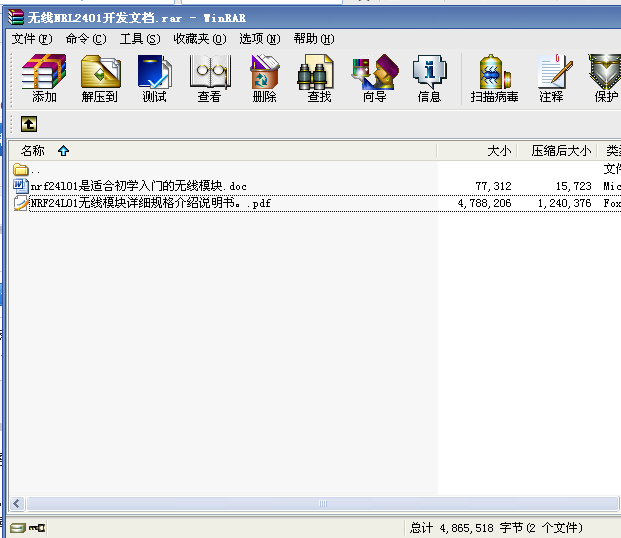Click the packed size 1,240,376
Image resolution: width=621 pixels, height=538 pixels.
pos(564,203)
